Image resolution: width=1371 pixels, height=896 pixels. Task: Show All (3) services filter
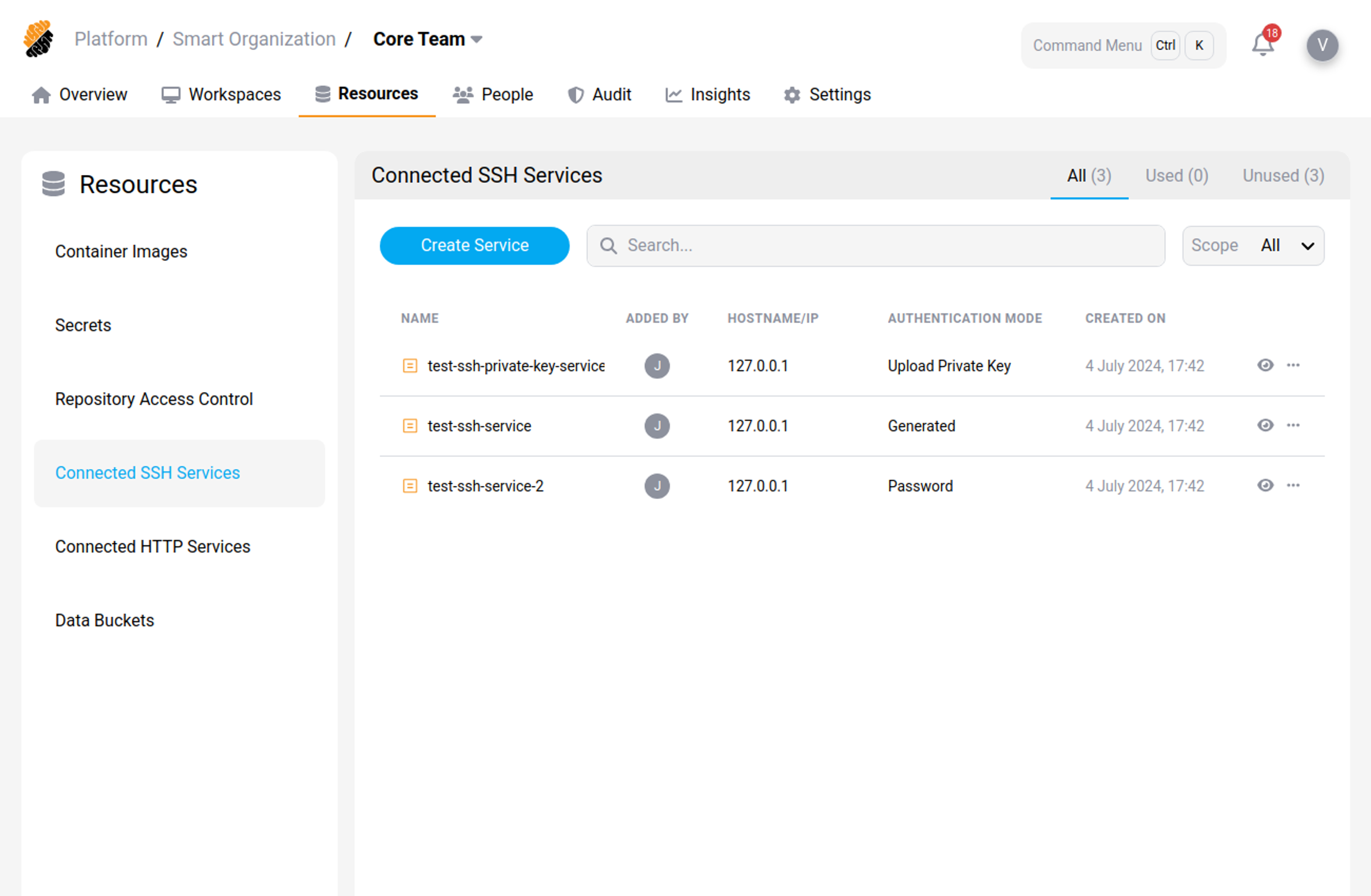(1089, 175)
